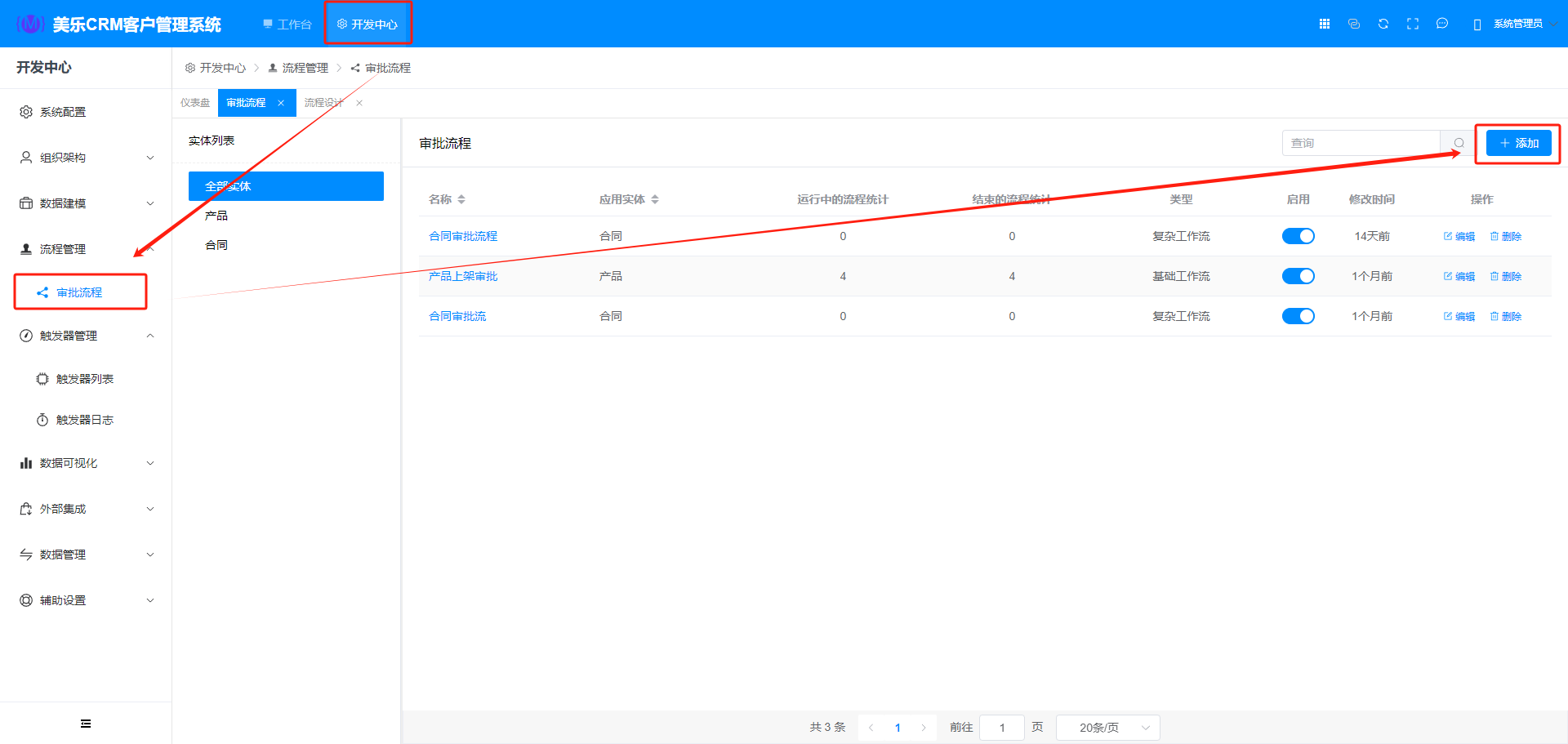Switch to the 仪表盘 tab
The image size is (1568, 744).
pyautogui.click(x=195, y=103)
